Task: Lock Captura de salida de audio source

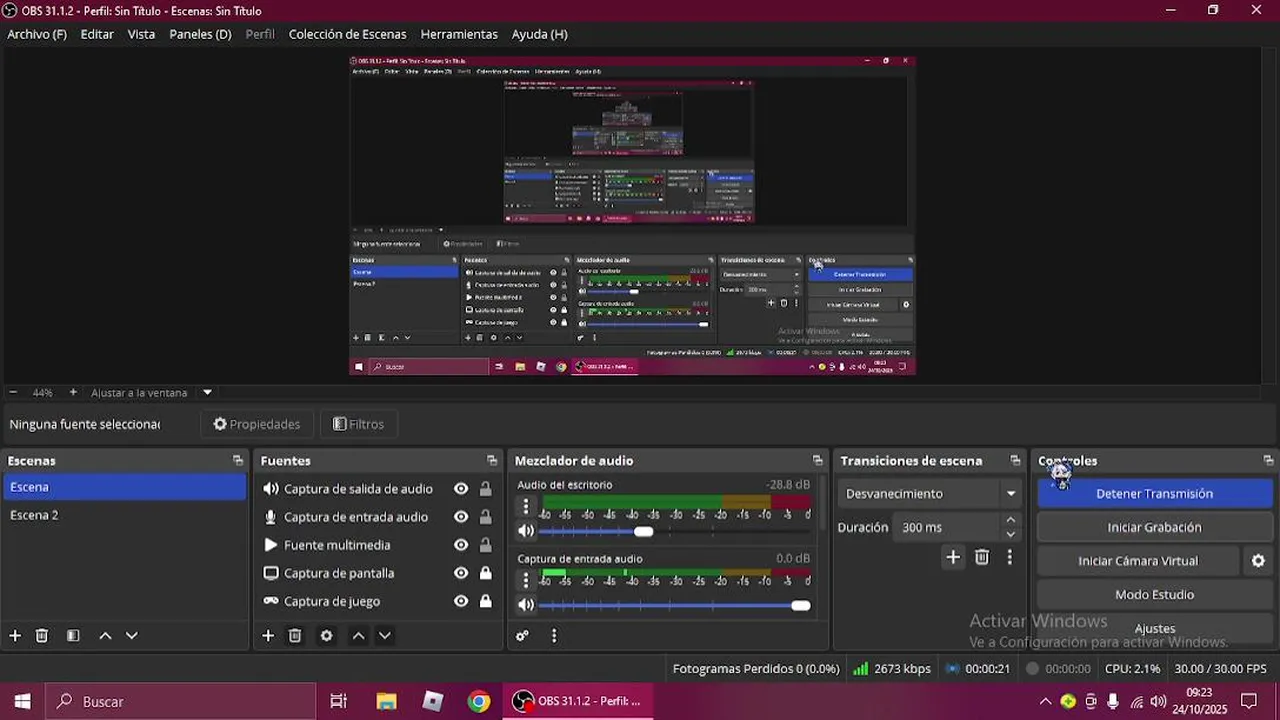Action: (485, 489)
